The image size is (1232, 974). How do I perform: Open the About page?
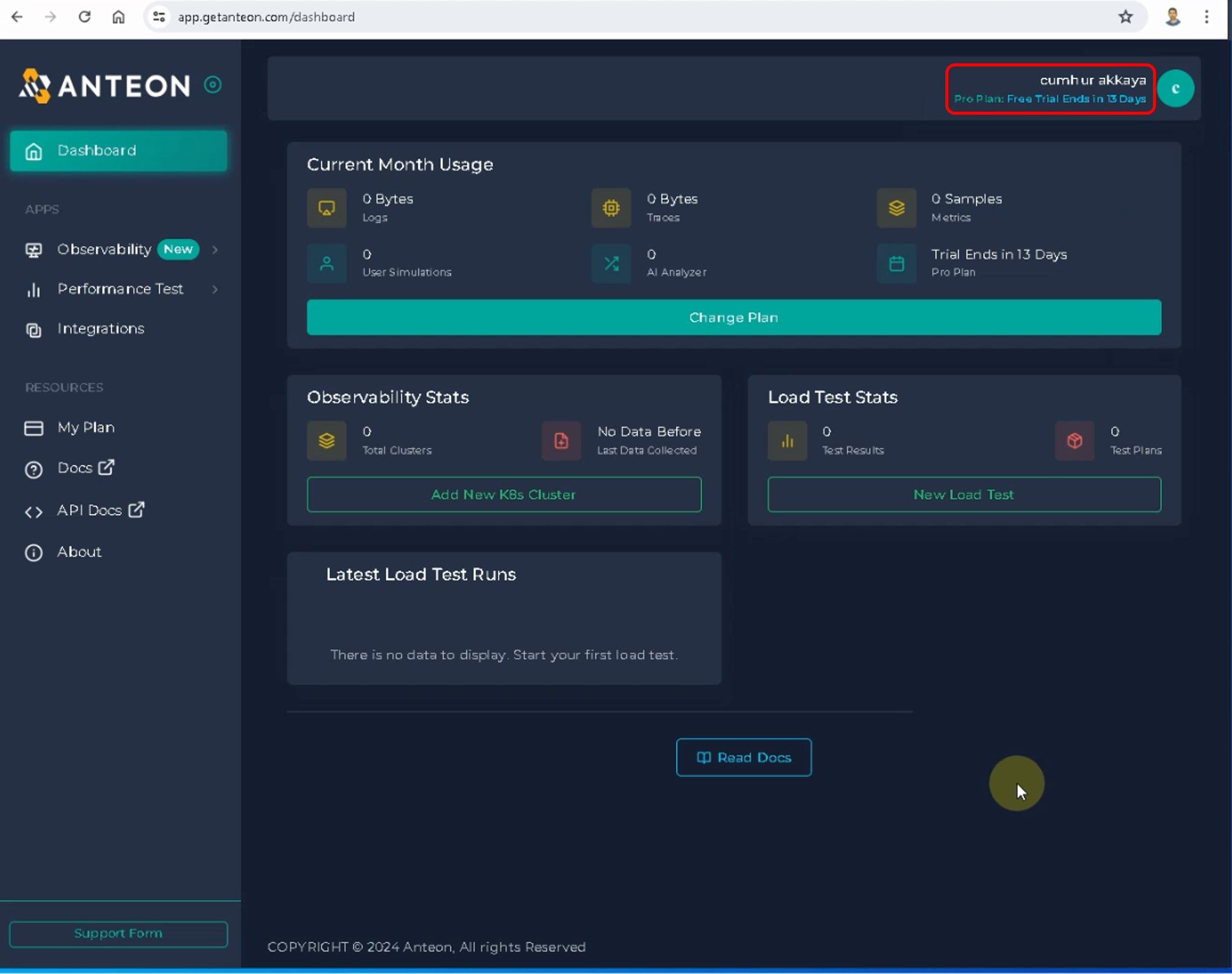coord(79,552)
